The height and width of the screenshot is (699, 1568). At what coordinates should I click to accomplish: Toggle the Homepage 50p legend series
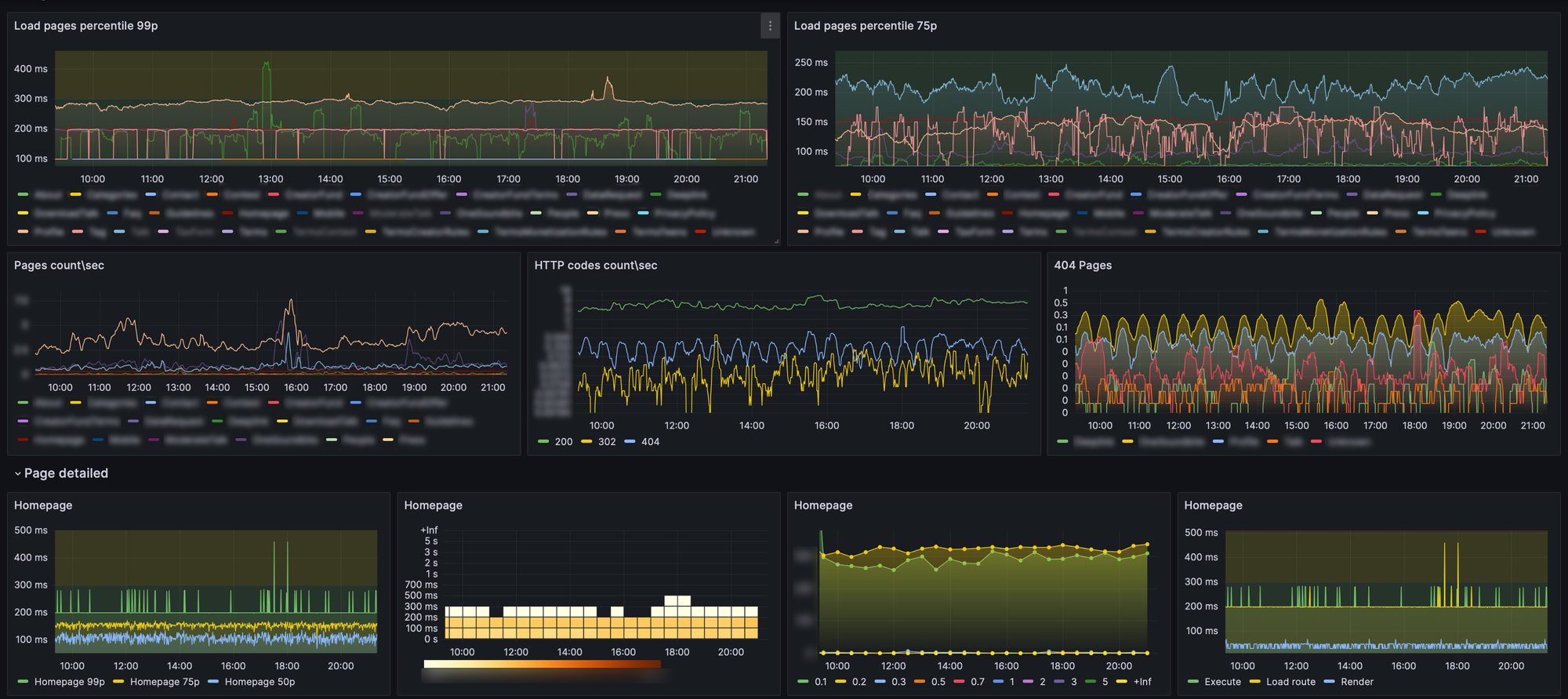point(260,682)
